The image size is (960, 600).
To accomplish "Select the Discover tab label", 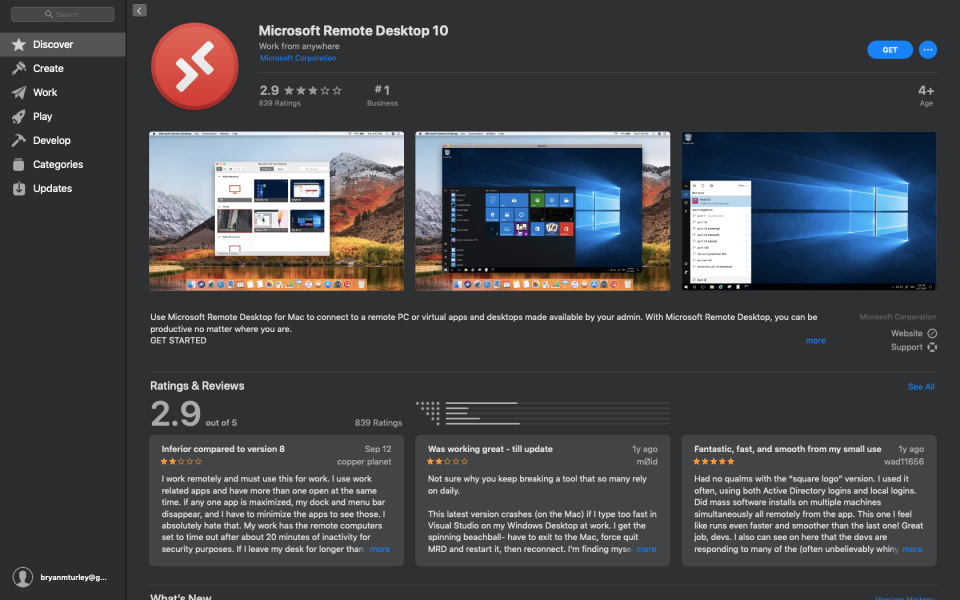I will coord(53,44).
